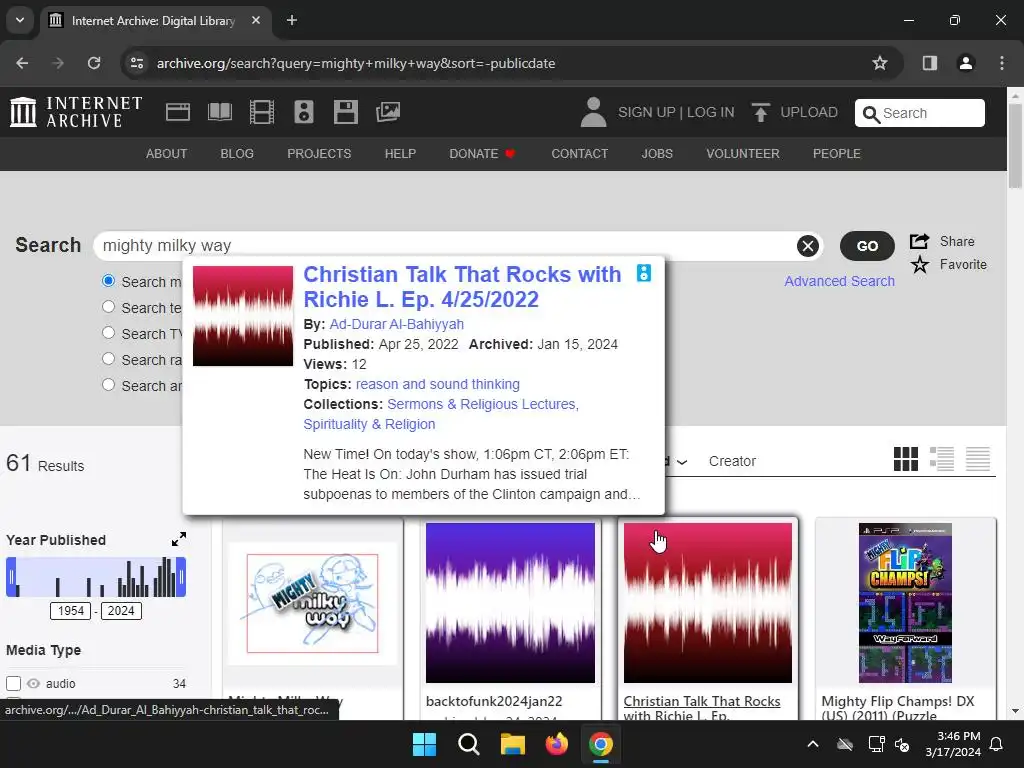The image size is (1024, 768).
Task: Open the Texts book icon
Action: [219, 112]
